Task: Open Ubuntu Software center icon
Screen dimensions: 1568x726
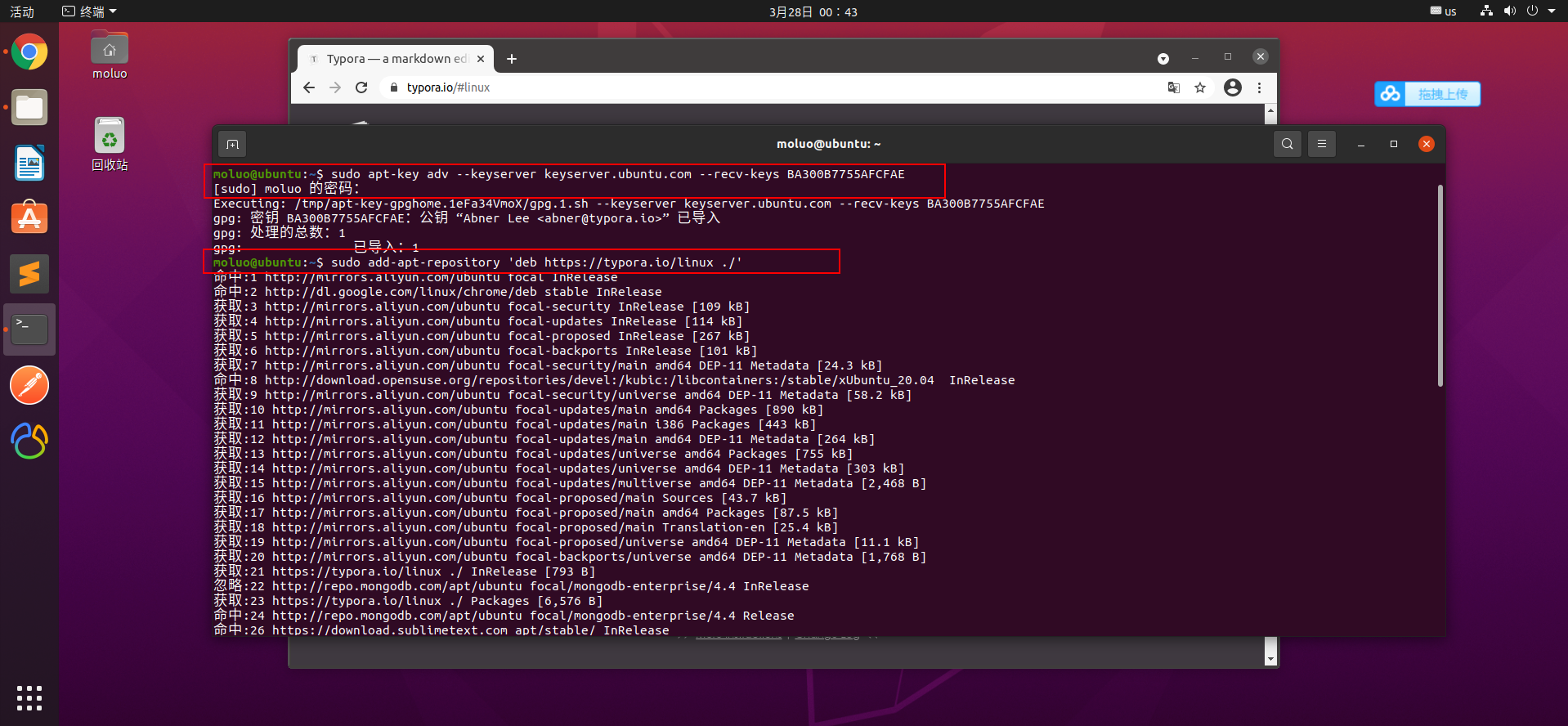Action: [29, 218]
